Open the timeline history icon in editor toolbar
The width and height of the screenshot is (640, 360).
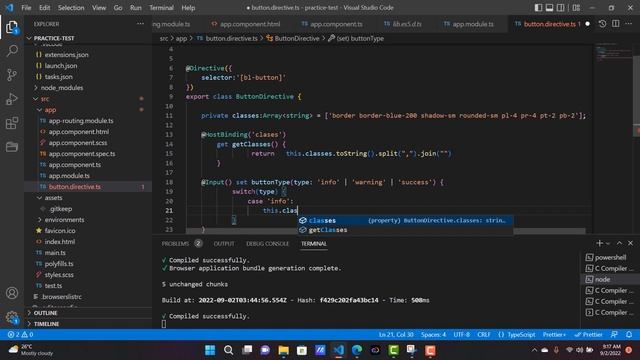tap(602, 24)
